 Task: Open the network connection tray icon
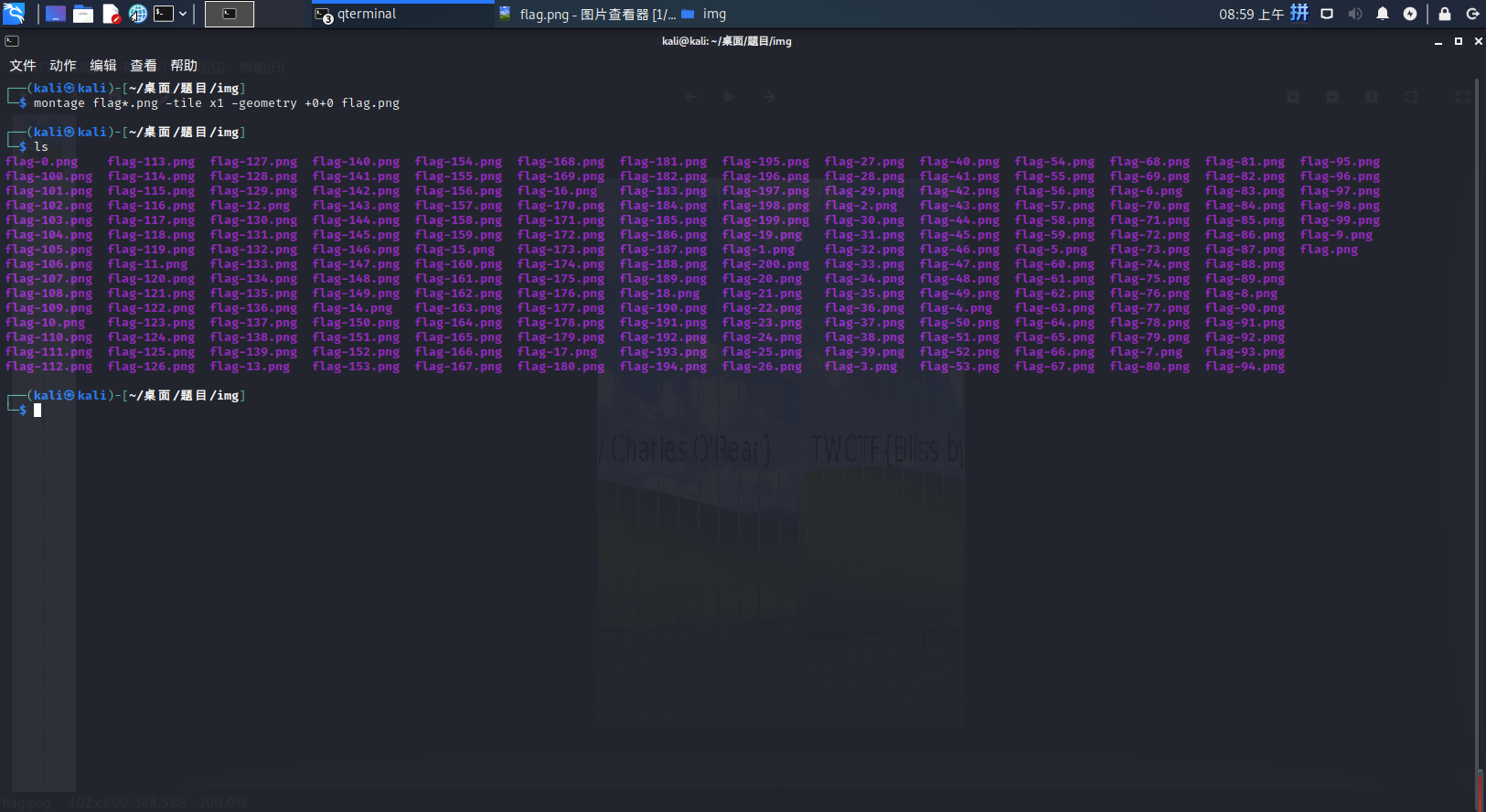click(x=1327, y=14)
